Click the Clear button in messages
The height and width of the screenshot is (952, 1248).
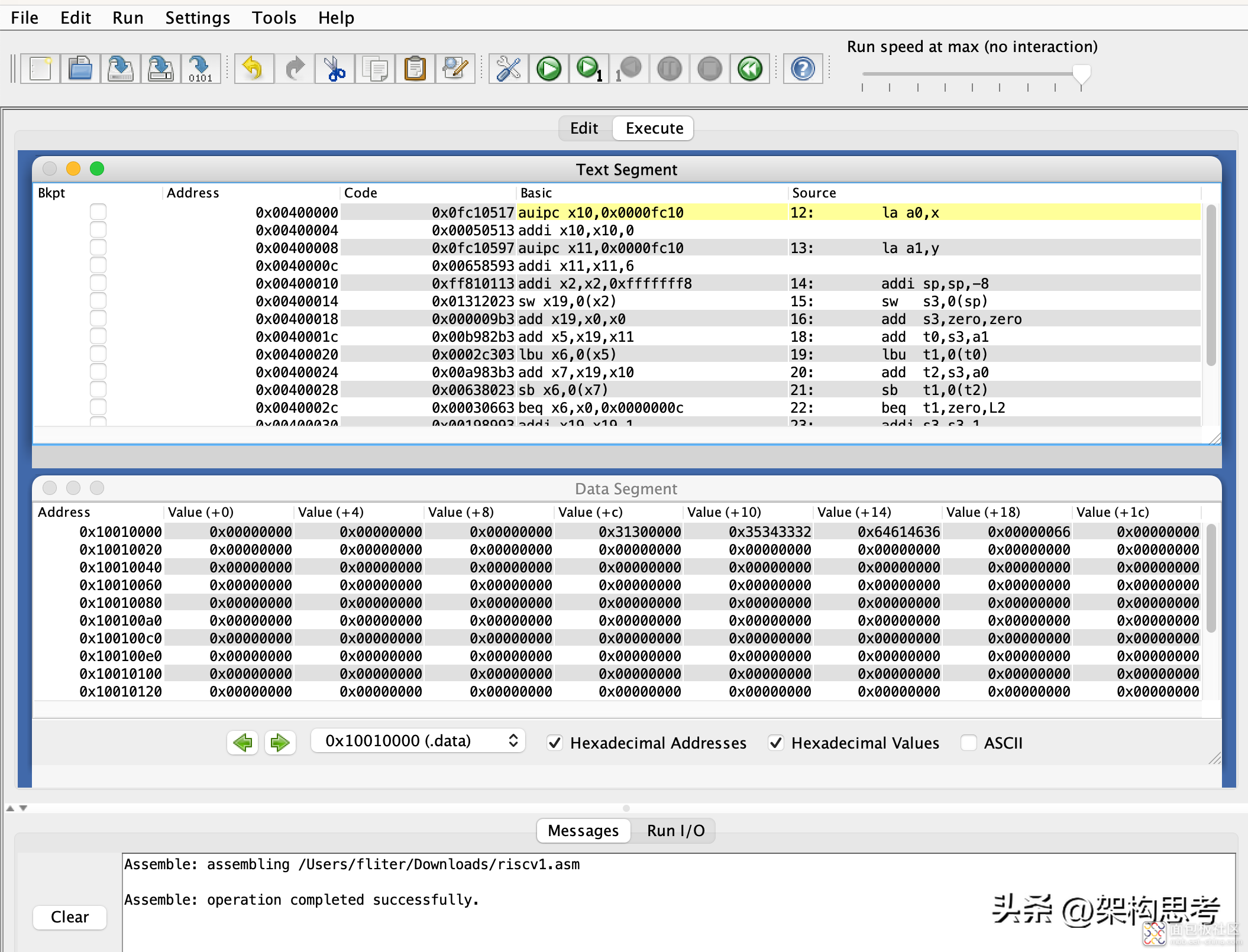pos(68,916)
